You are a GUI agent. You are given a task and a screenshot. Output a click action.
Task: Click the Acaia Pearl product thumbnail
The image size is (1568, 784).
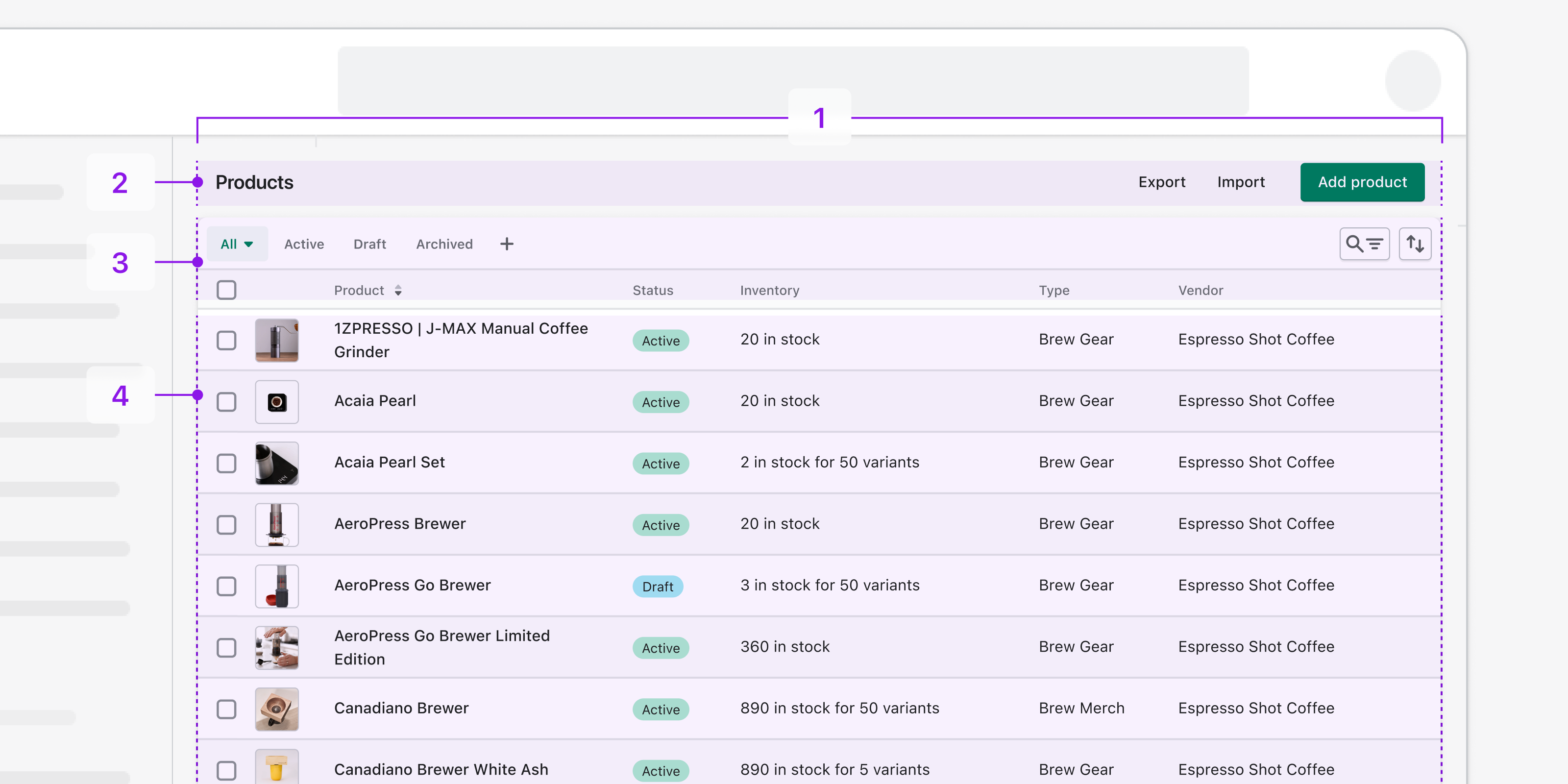point(278,400)
